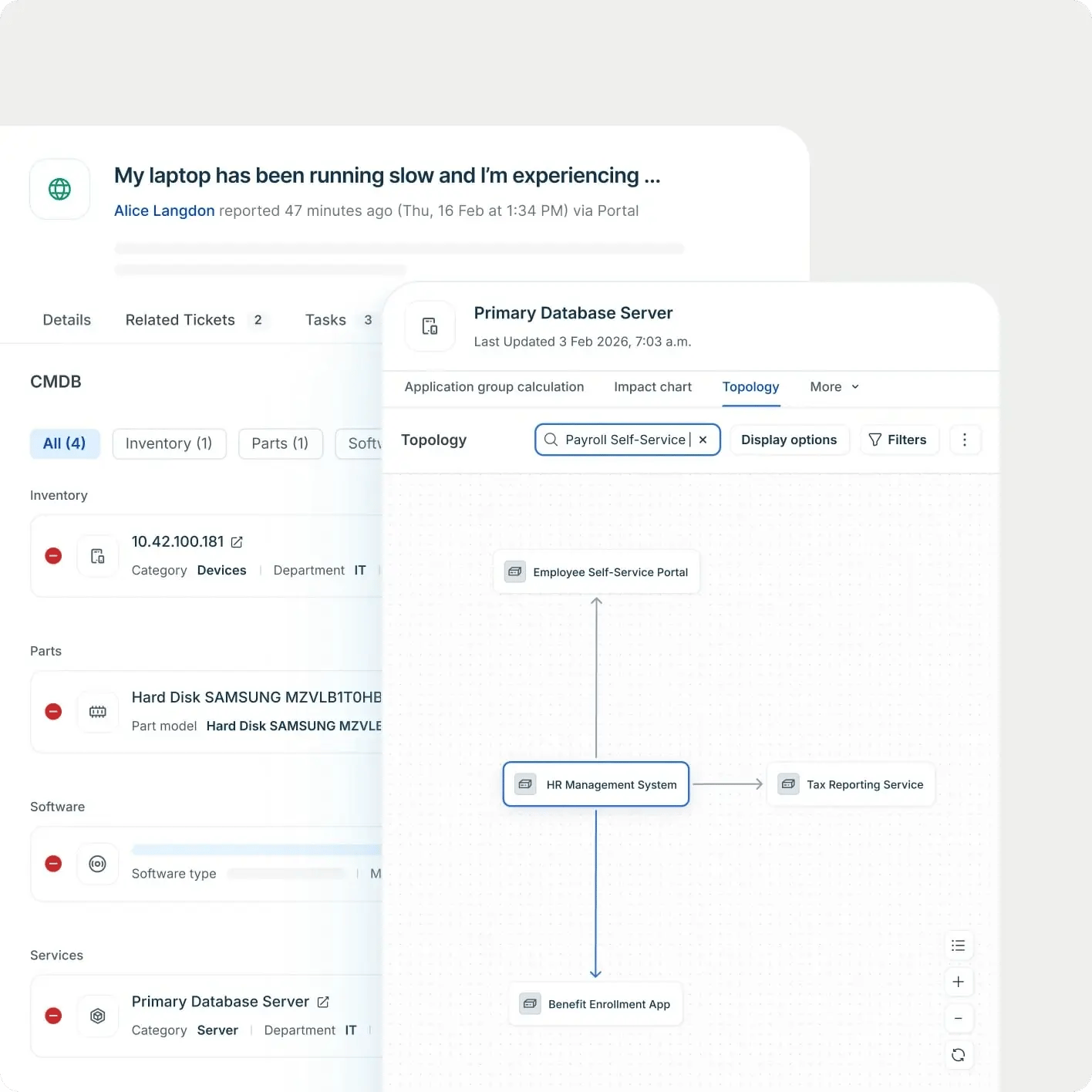Viewport: 1092px width, 1092px height.
Task: Remove the Hard Disk SAMSUNG part
Action: click(53, 712)
